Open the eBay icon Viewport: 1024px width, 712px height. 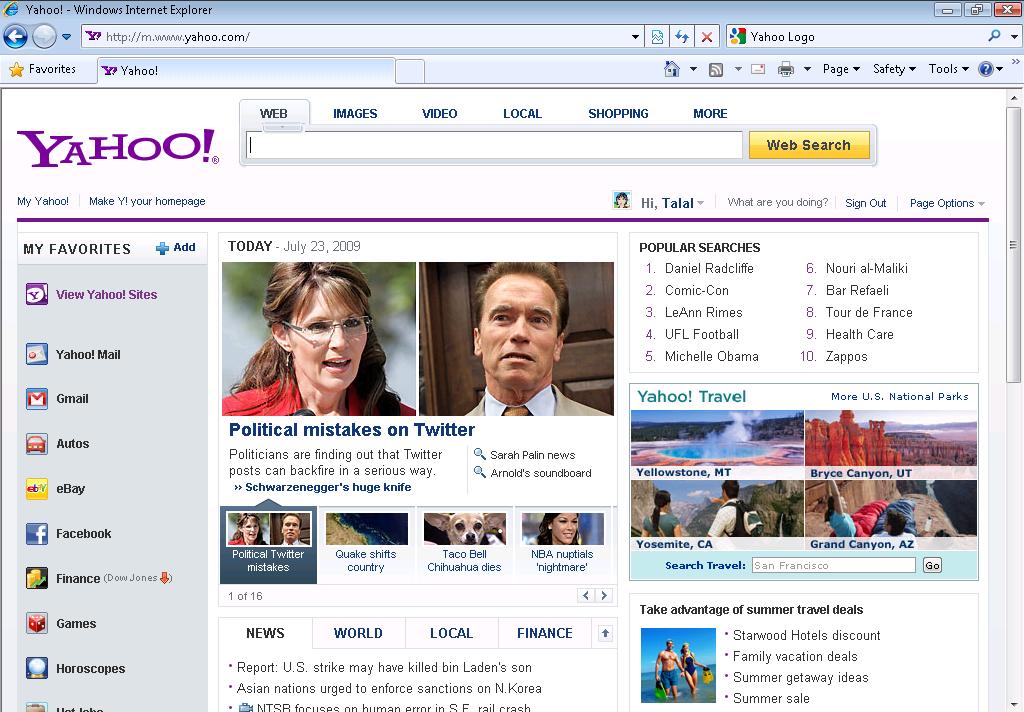[x=37, y=489]
